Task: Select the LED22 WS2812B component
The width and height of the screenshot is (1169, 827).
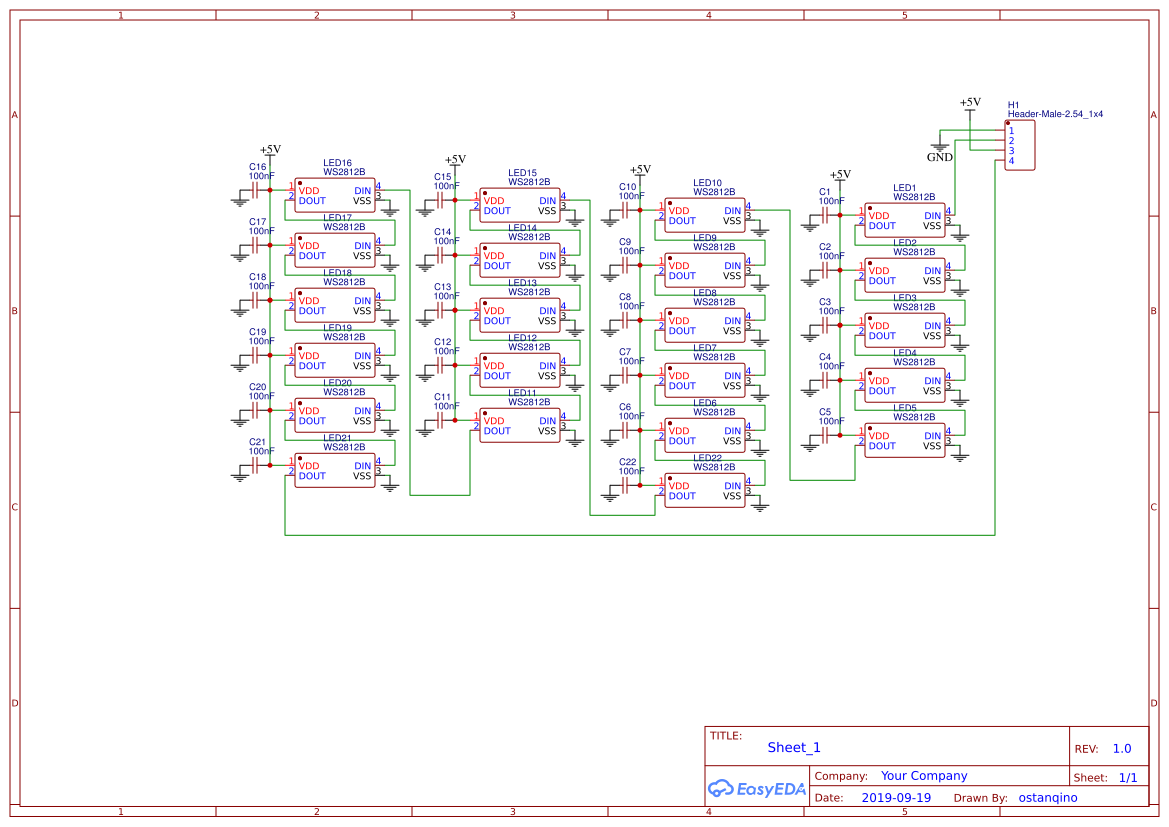Action: [x=704, y=490]
